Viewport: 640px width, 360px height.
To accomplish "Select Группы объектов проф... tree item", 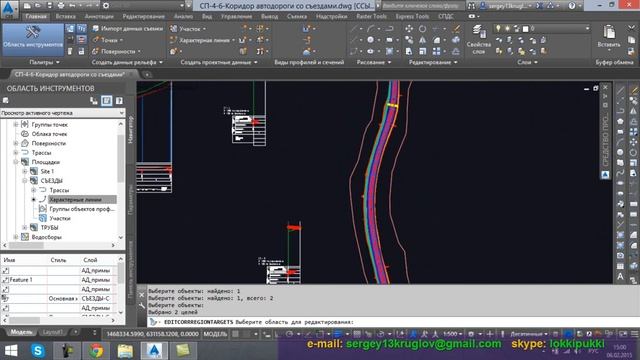I will (x=82, y=209).
